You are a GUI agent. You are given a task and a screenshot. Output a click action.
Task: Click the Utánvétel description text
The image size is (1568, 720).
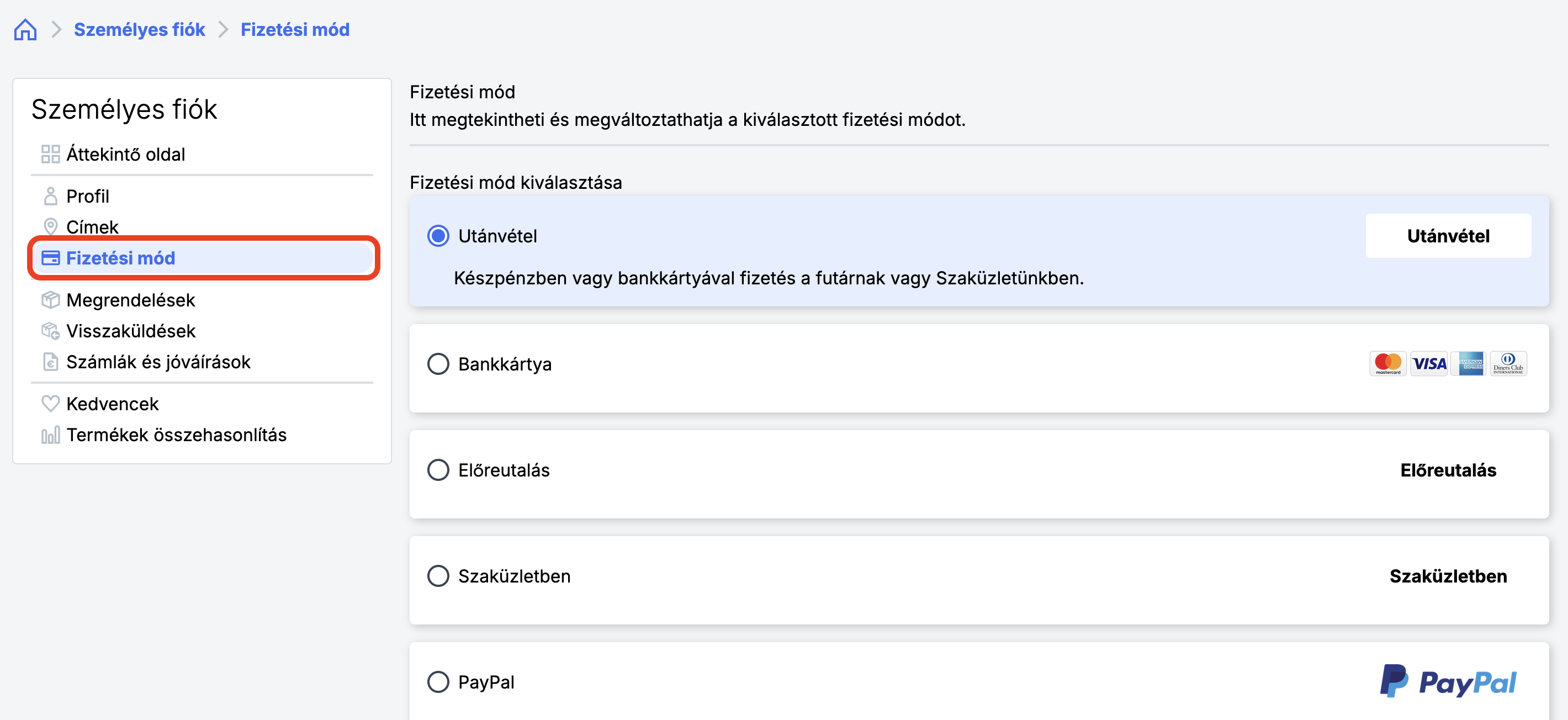click(769, 278)
